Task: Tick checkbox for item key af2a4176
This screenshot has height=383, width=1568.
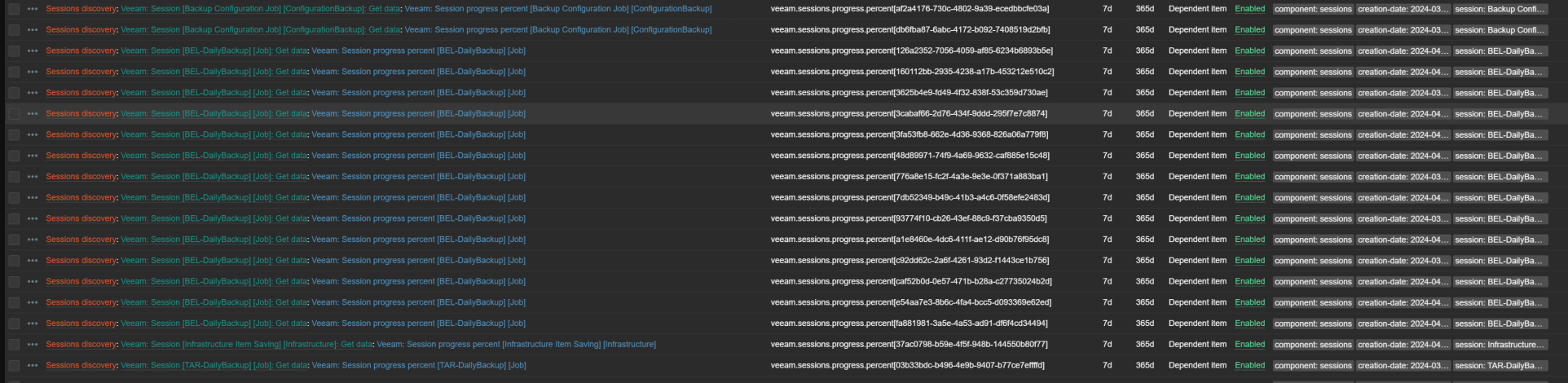Action: 14,9
